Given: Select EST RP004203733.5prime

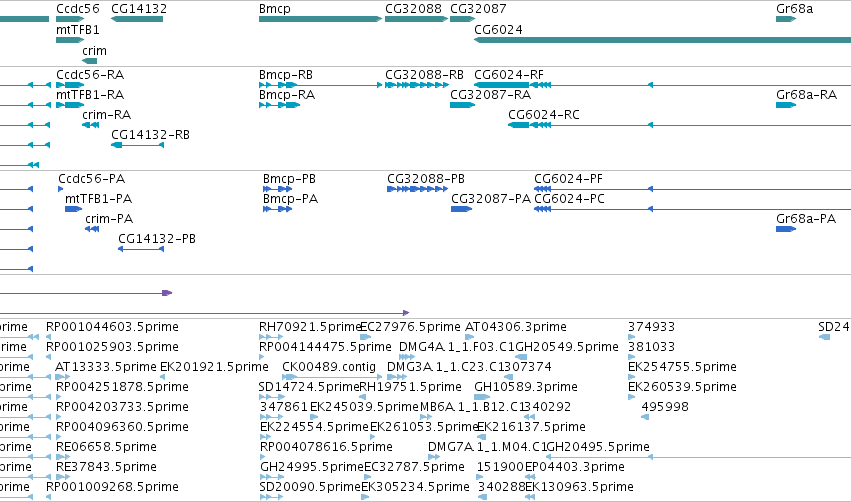Looking at the screenshot, I should (x=122, y=408).
